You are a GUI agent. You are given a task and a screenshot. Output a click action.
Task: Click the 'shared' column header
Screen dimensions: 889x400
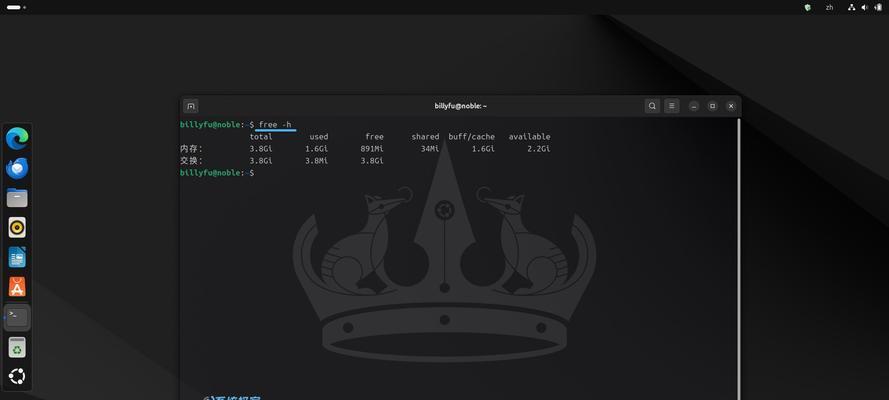point(425,137)
